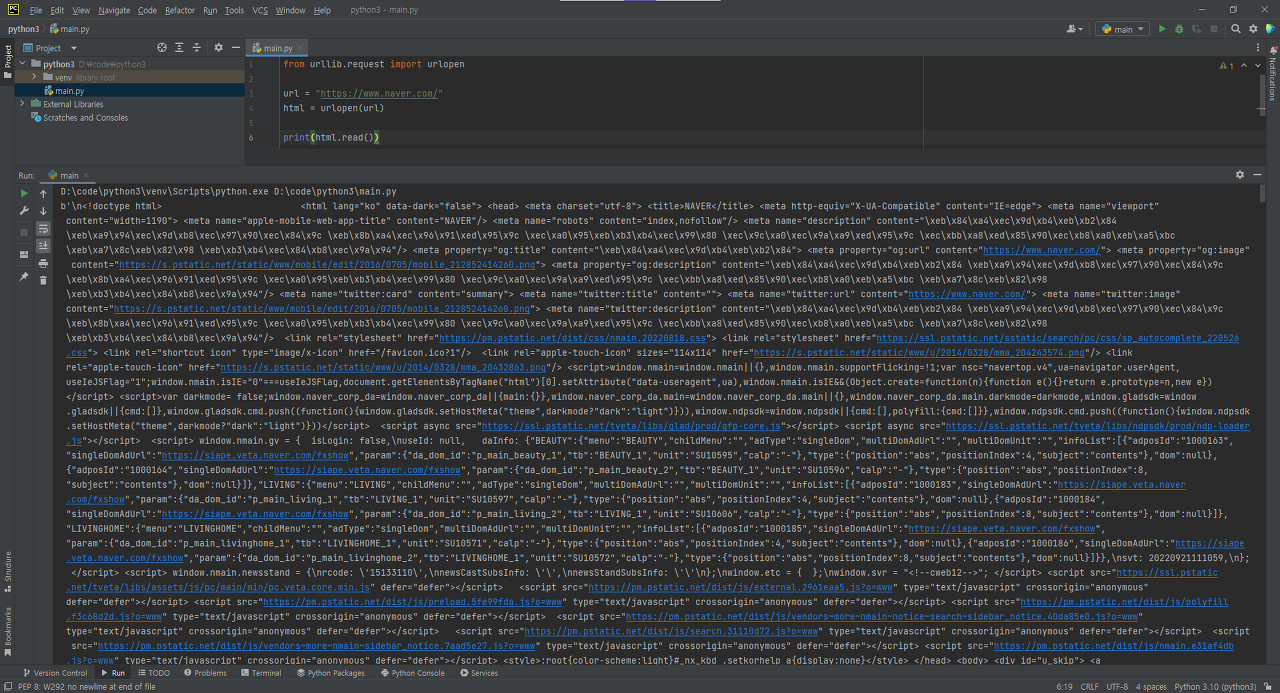The height and width of the screenshot is (693, 1280).
Task: Close the main.py editor tab
Action: coord(301,47)
